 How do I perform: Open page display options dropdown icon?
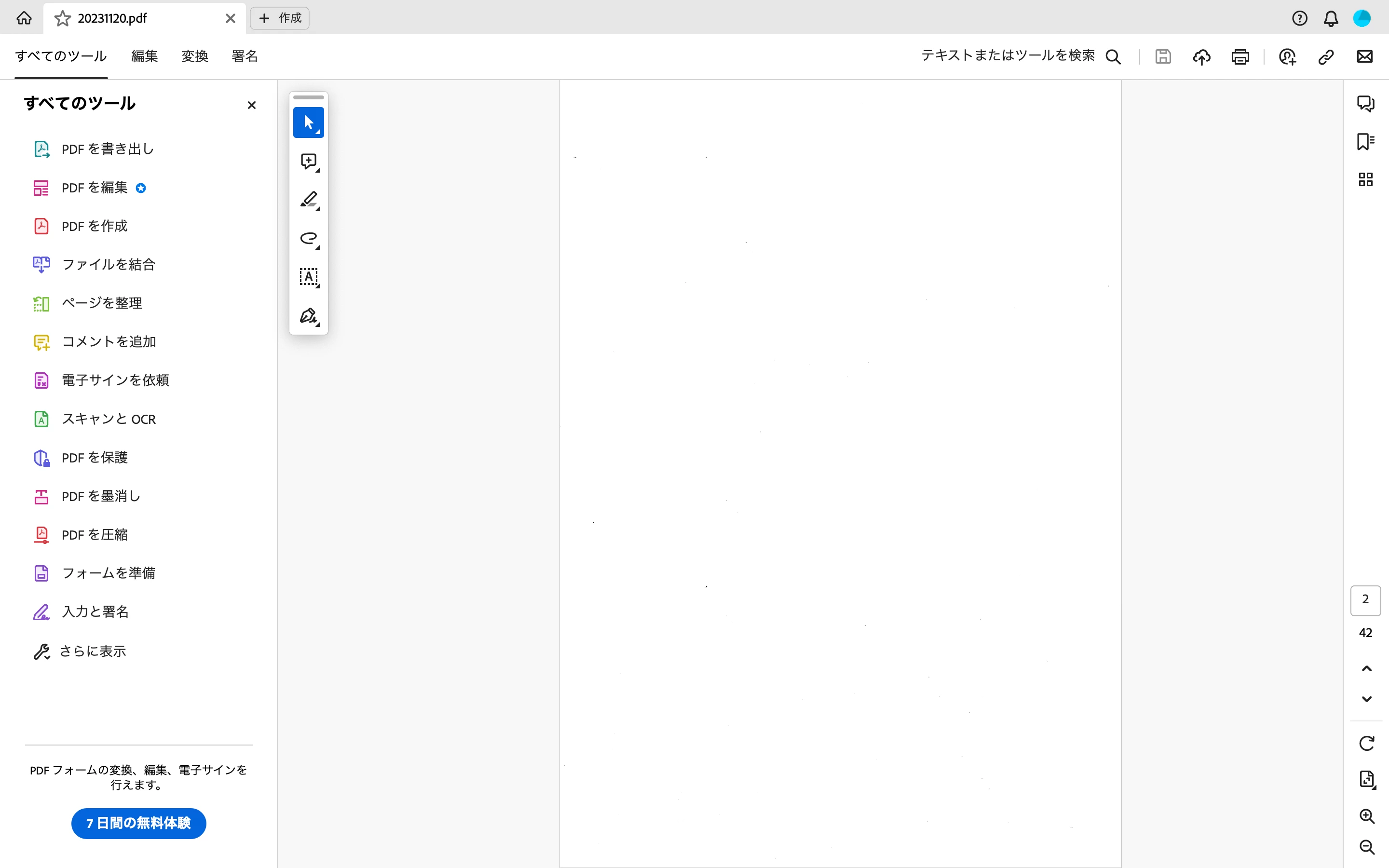[1366, 779]
